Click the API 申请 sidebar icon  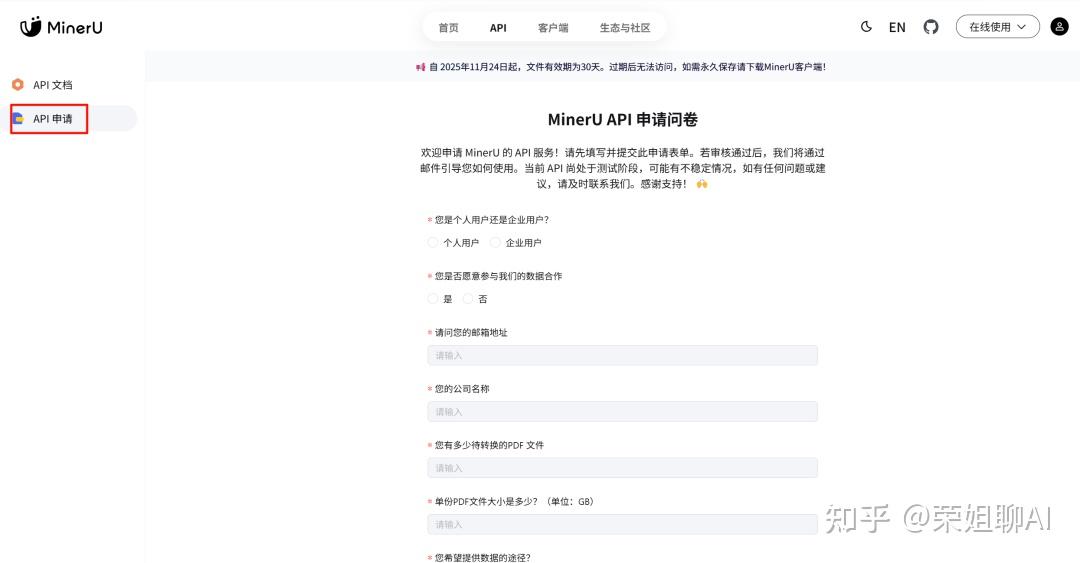(x=18, y=119)
